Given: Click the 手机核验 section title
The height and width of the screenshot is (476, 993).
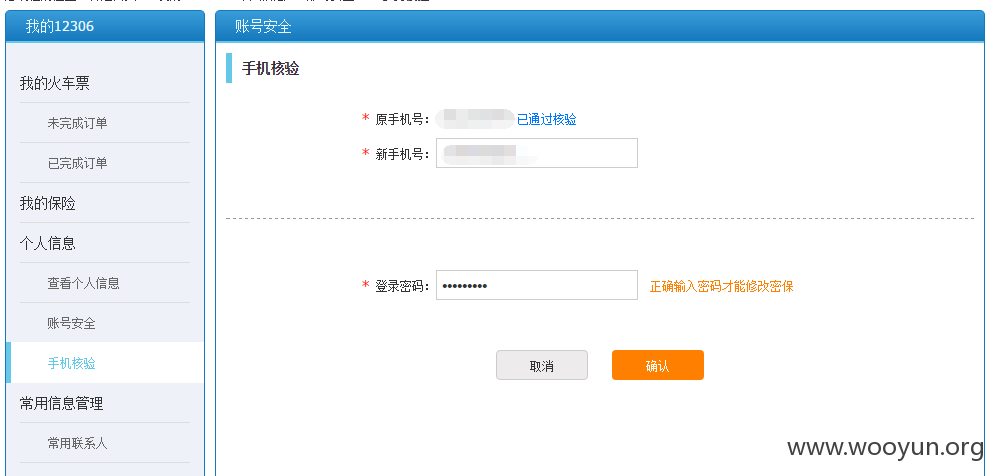Looking at the screenshot, I should (270, 68).
